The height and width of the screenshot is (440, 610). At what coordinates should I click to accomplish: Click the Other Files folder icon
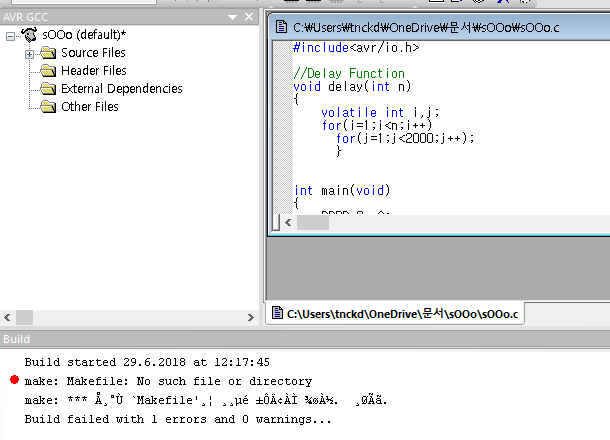(x=48, y=107)
